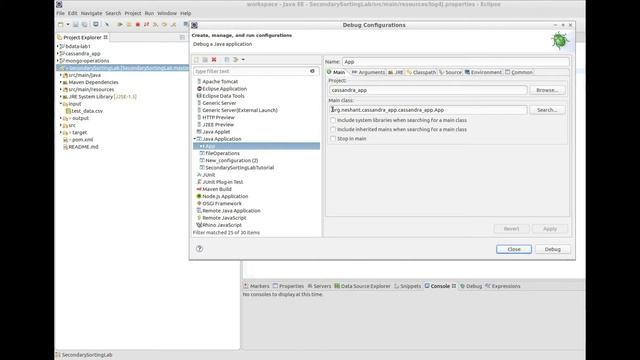
Task: Click the Save All icon in Eclipse toolbar
Action: [x=84, y=24]
